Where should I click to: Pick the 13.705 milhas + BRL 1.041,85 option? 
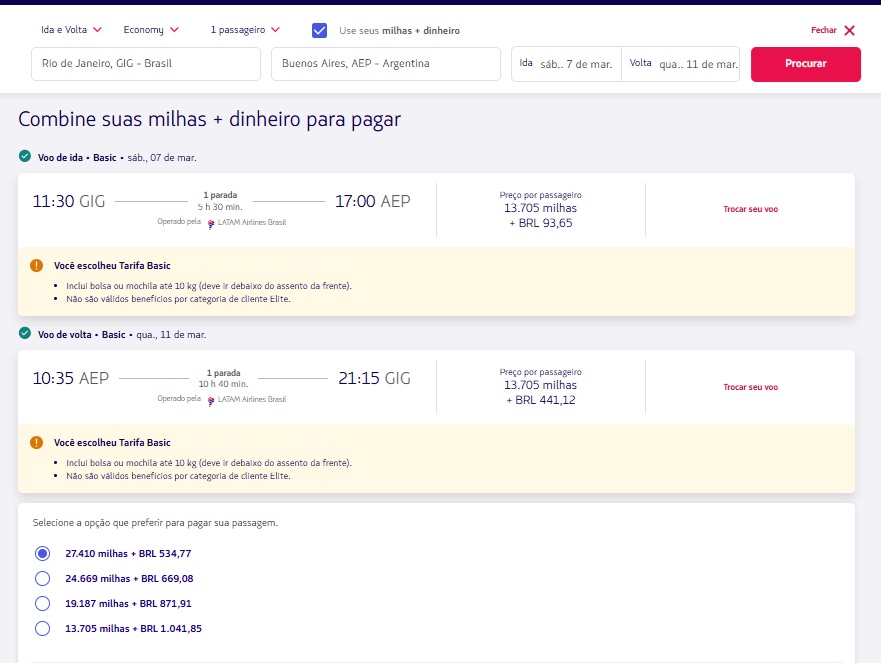[42, 629]
